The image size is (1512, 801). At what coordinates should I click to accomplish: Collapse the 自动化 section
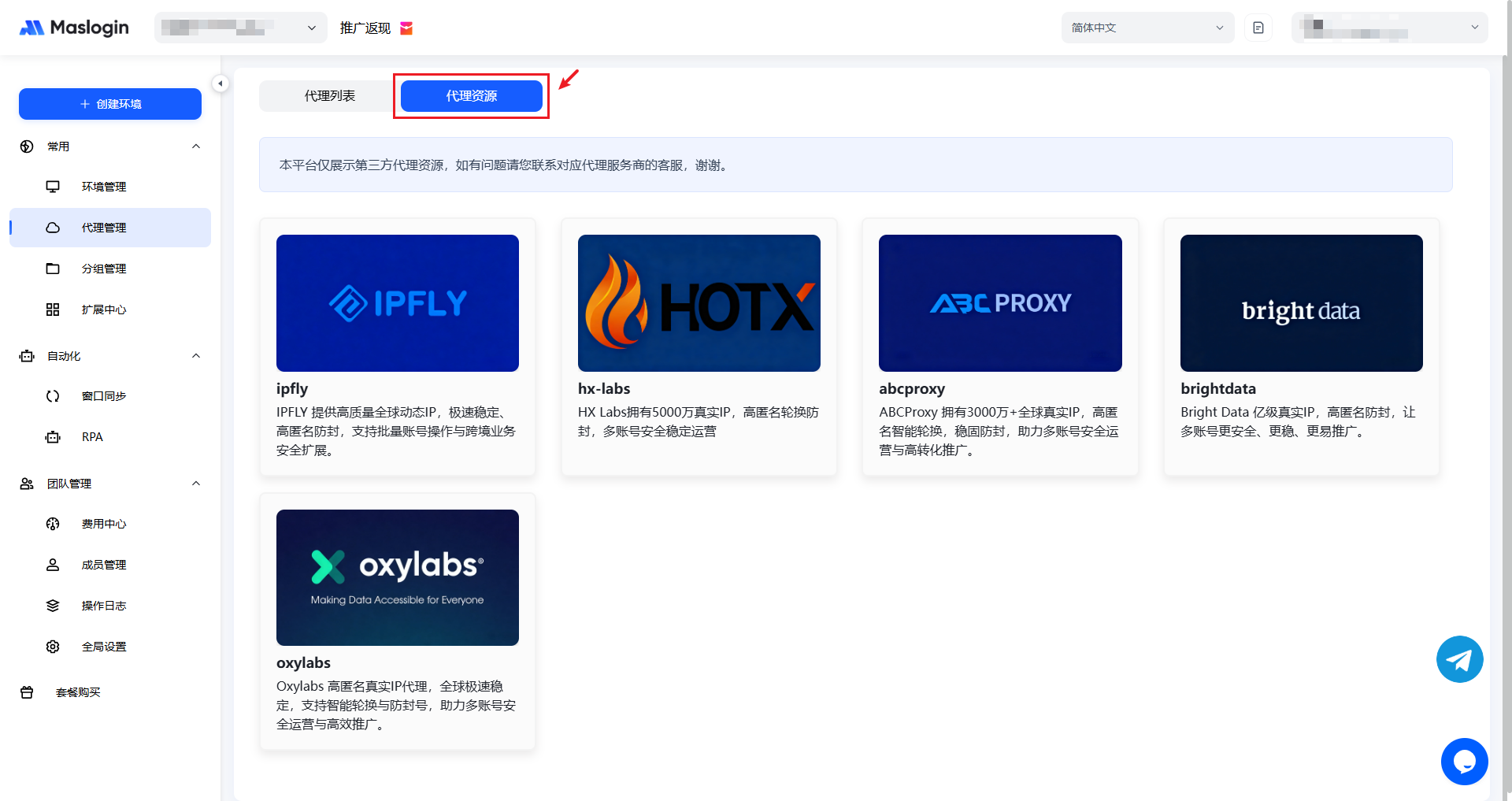point(196,356)
